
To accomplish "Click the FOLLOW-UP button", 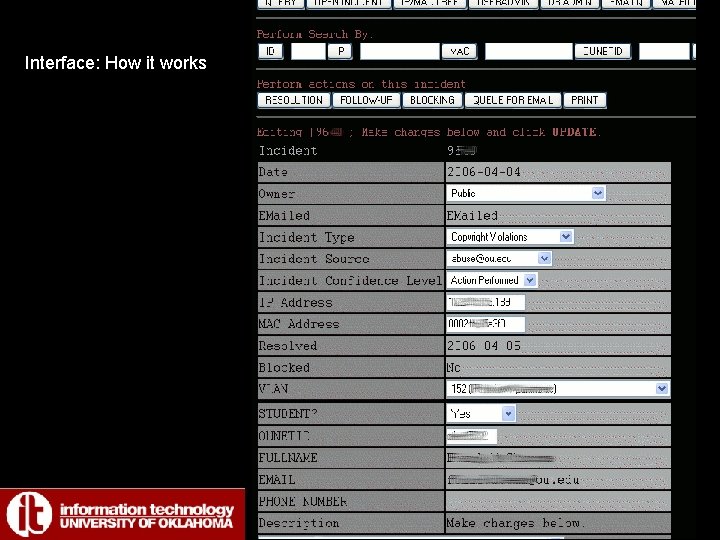I will (x=366, y=100).
